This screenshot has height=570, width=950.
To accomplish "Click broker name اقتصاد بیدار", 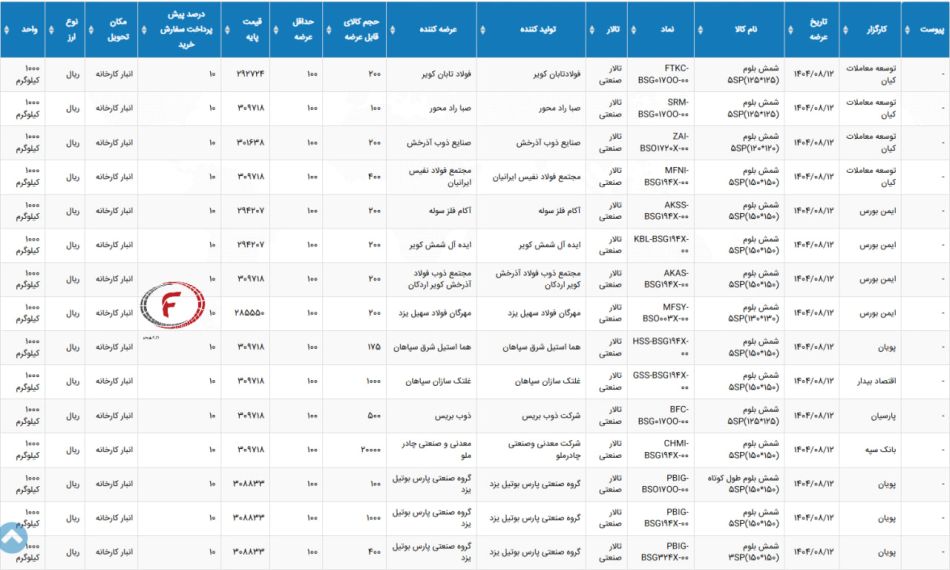I will pos(876,381).
